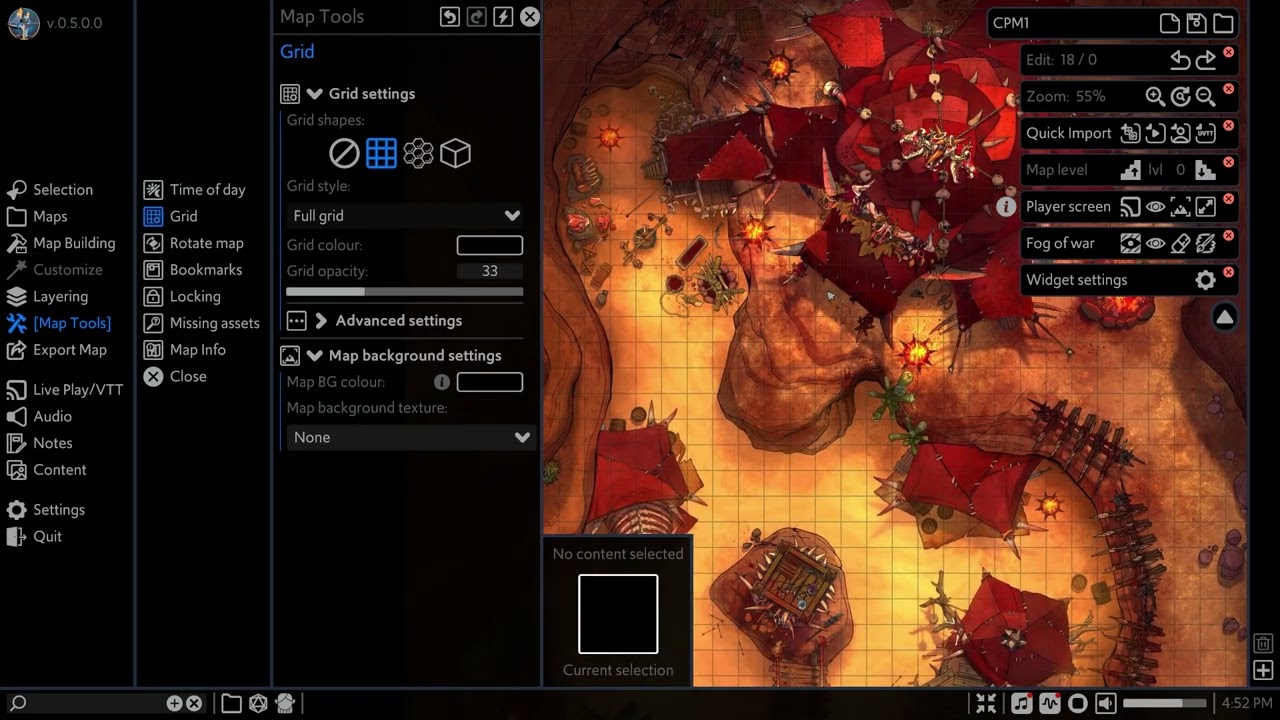
Task: Close the Fog of war widget
Action: (x=1229, y=236)
